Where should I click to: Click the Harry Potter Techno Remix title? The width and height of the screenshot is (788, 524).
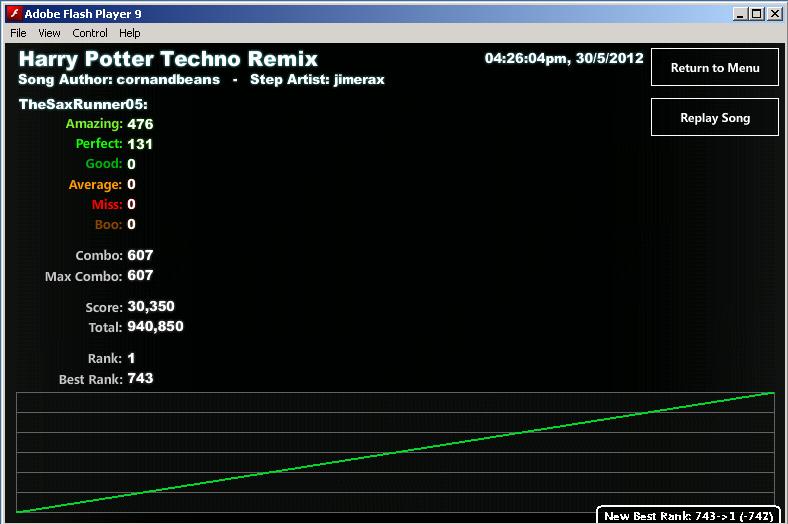168,59
